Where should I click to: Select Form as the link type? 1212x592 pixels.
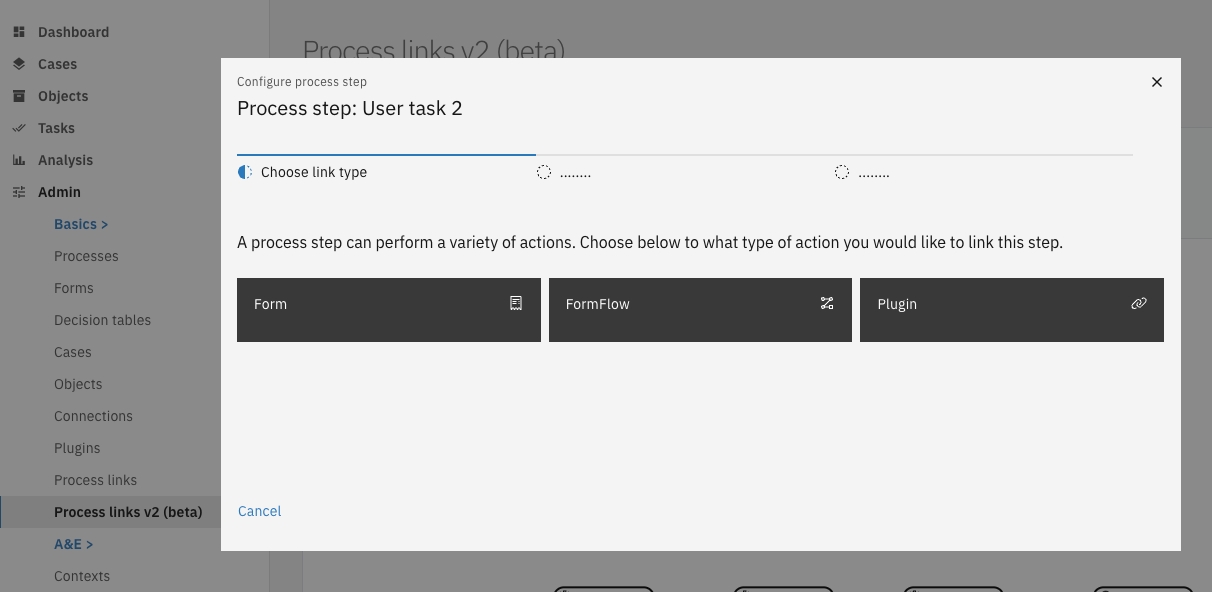click(388, 310)
